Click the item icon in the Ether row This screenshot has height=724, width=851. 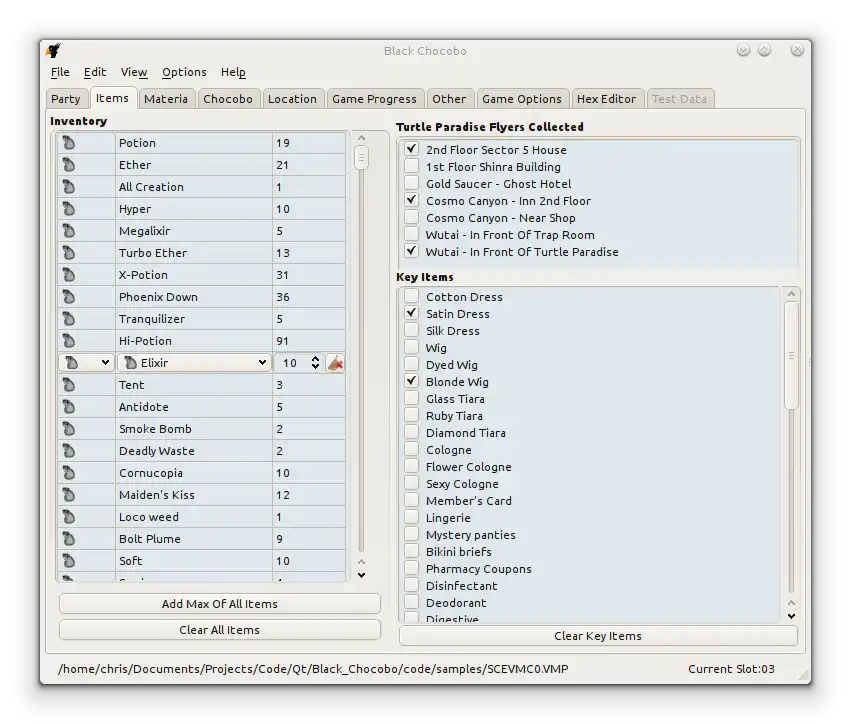[x=68, y=165]
